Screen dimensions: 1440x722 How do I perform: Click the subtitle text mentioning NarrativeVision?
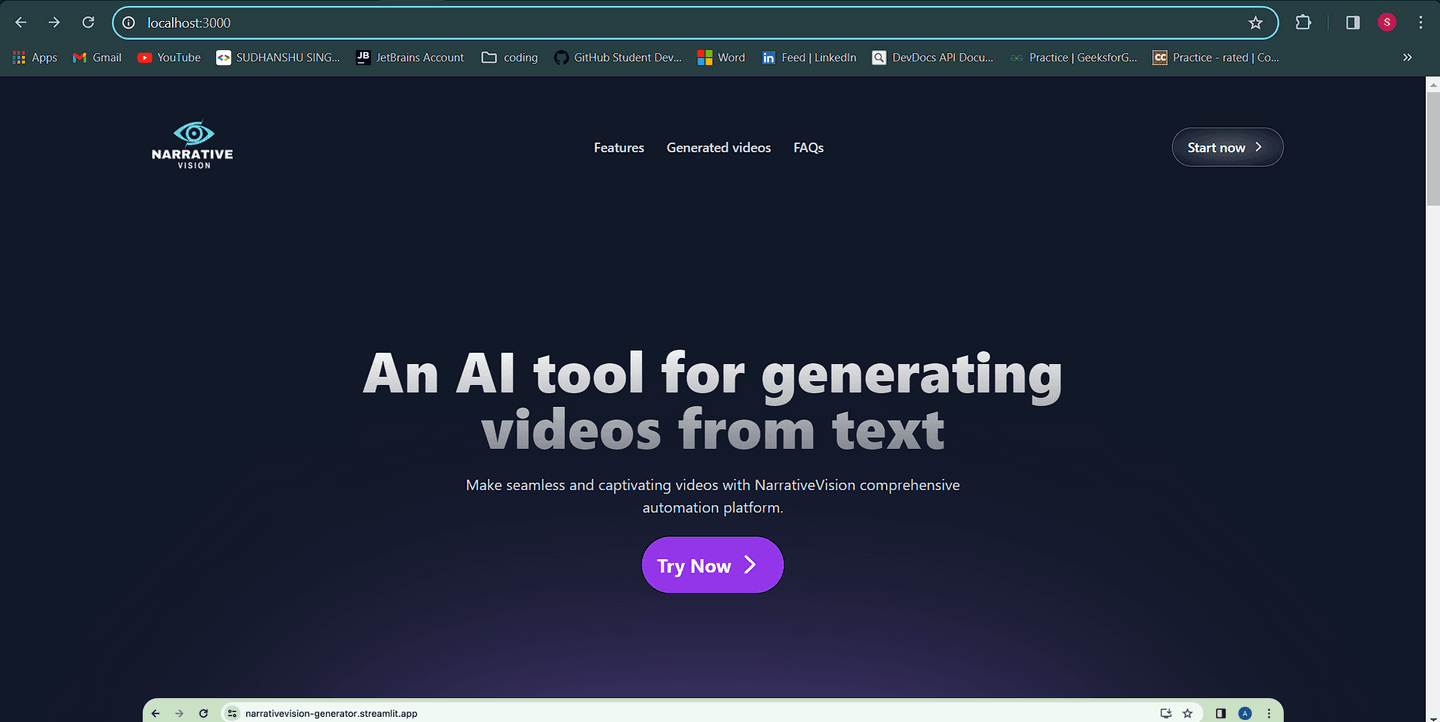pos(712,496)
